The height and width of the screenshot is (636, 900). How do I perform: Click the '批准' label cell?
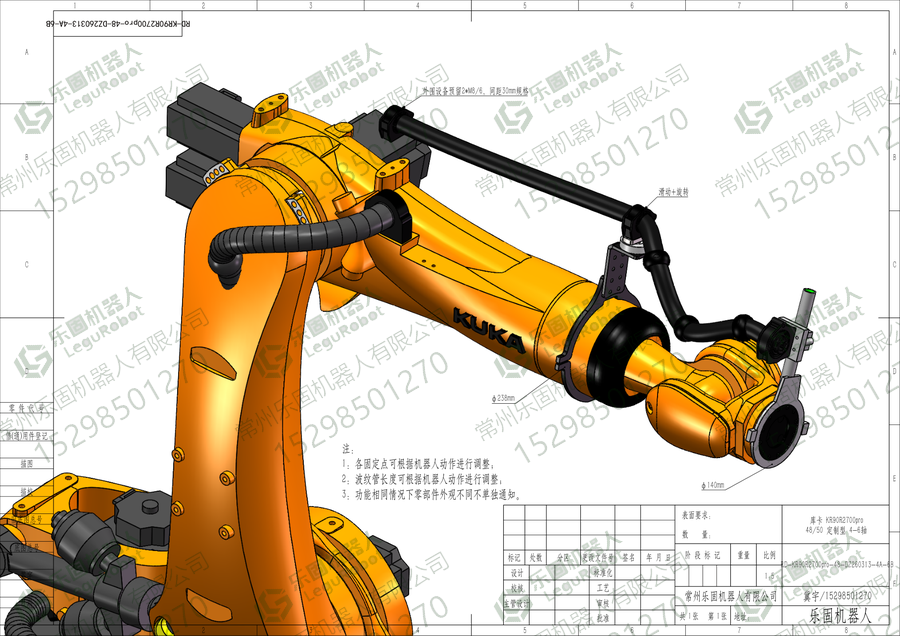(x=603, y=619)
